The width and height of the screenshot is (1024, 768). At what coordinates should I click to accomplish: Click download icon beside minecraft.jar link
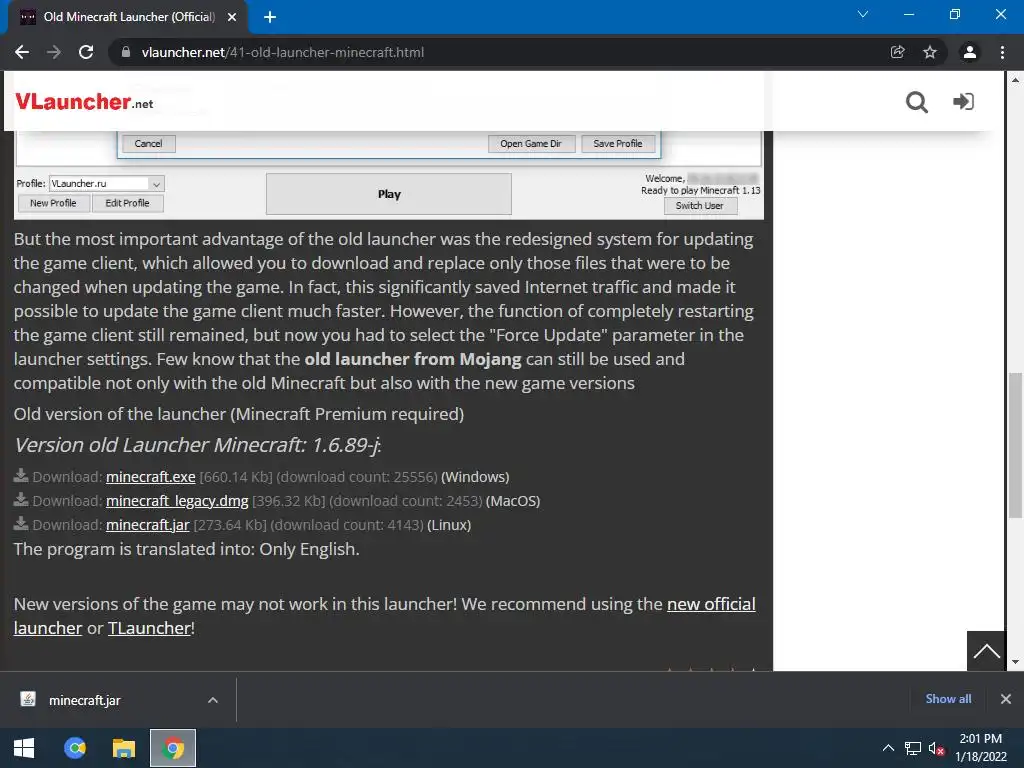(x=21, y=523)
